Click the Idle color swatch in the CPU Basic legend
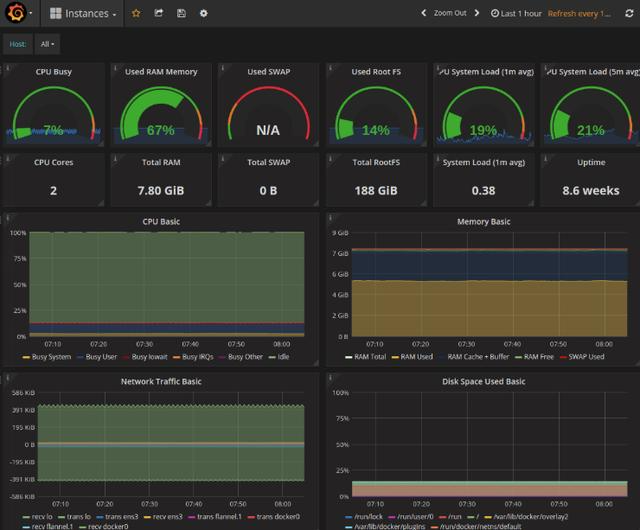The height and width of the screenshot is (530, 640). [x=272, y=357]
